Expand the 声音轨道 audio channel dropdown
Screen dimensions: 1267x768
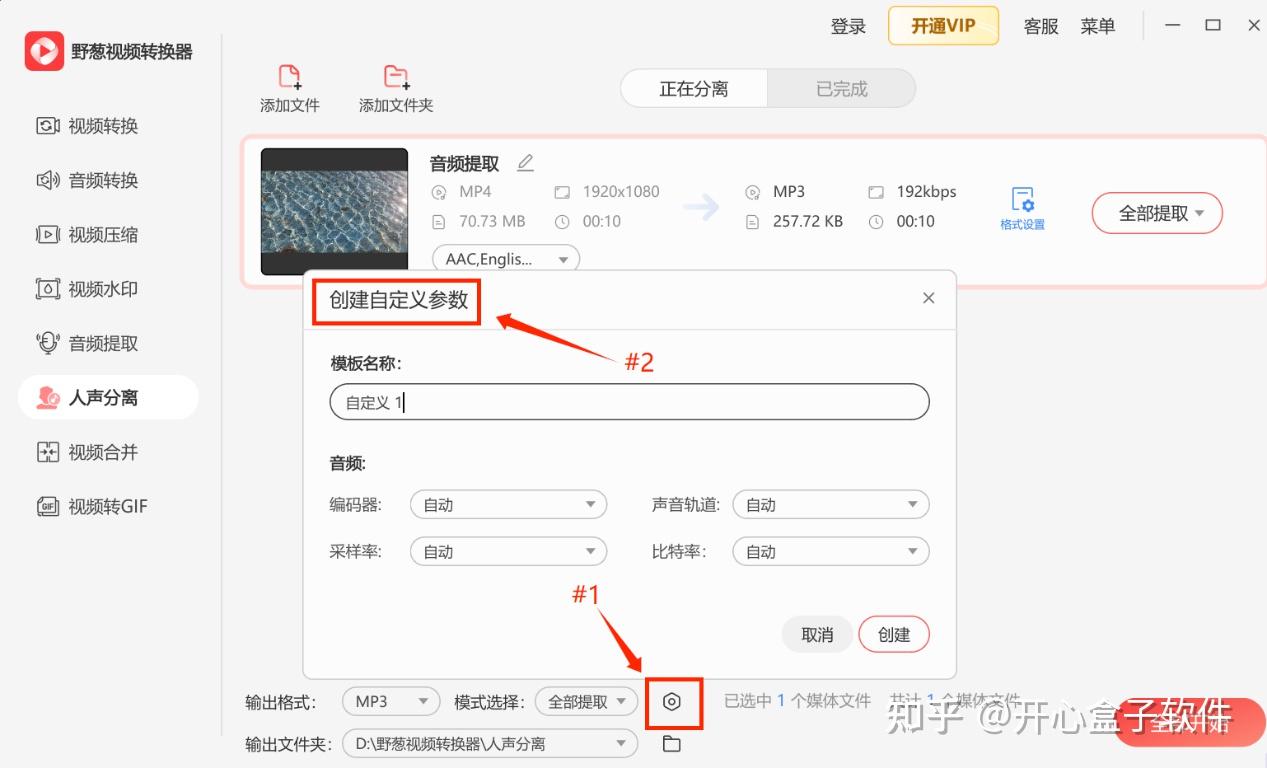[x=831, y=505]
